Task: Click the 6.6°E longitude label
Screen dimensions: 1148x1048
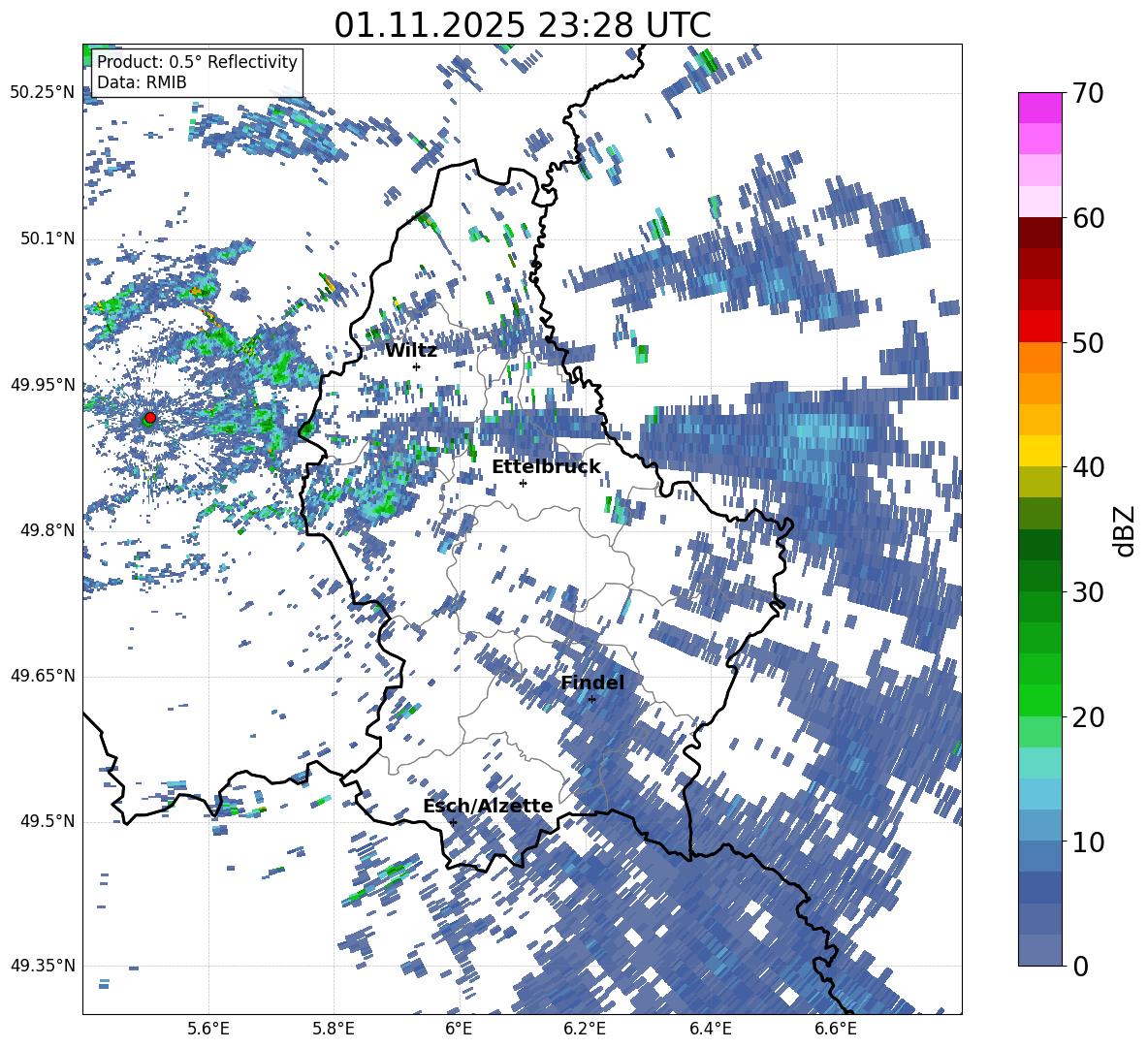Action: click(836, 1029)
